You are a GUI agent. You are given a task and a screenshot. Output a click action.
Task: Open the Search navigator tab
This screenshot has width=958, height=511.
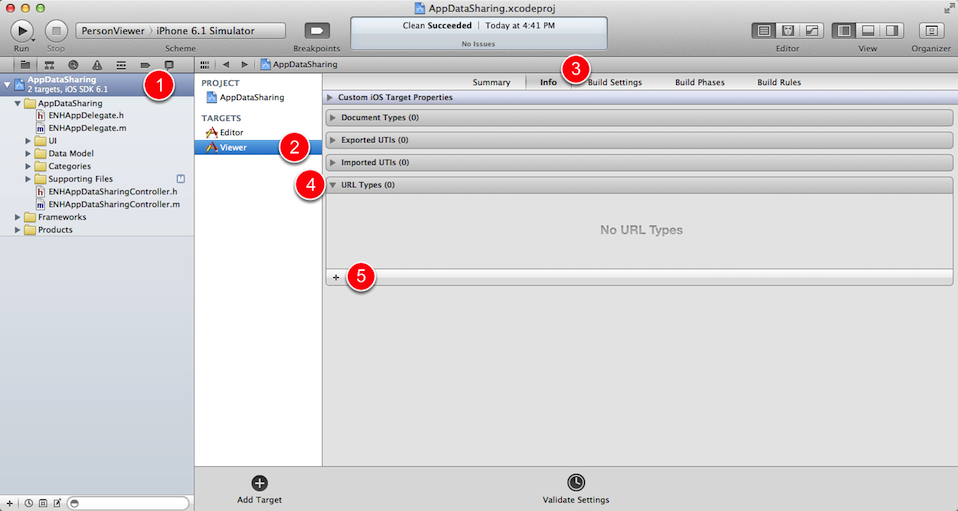(73, 64)
